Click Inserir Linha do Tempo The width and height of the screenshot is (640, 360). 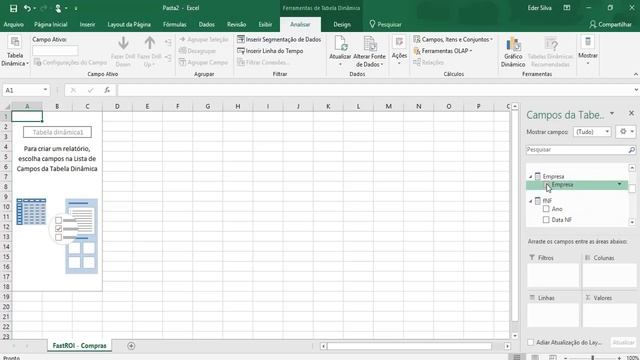coord(270,51)
